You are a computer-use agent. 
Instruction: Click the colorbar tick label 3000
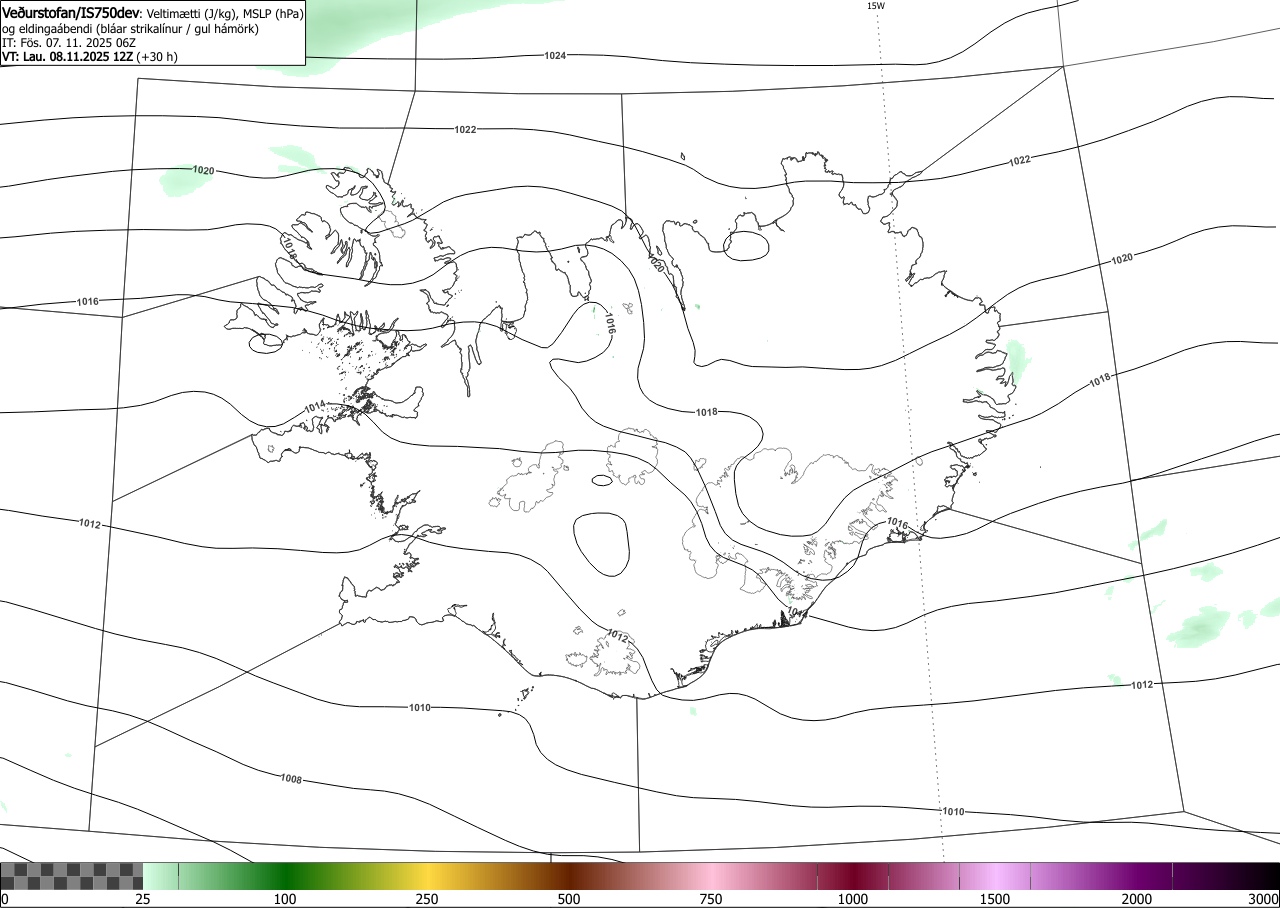tap(1264, 899)
